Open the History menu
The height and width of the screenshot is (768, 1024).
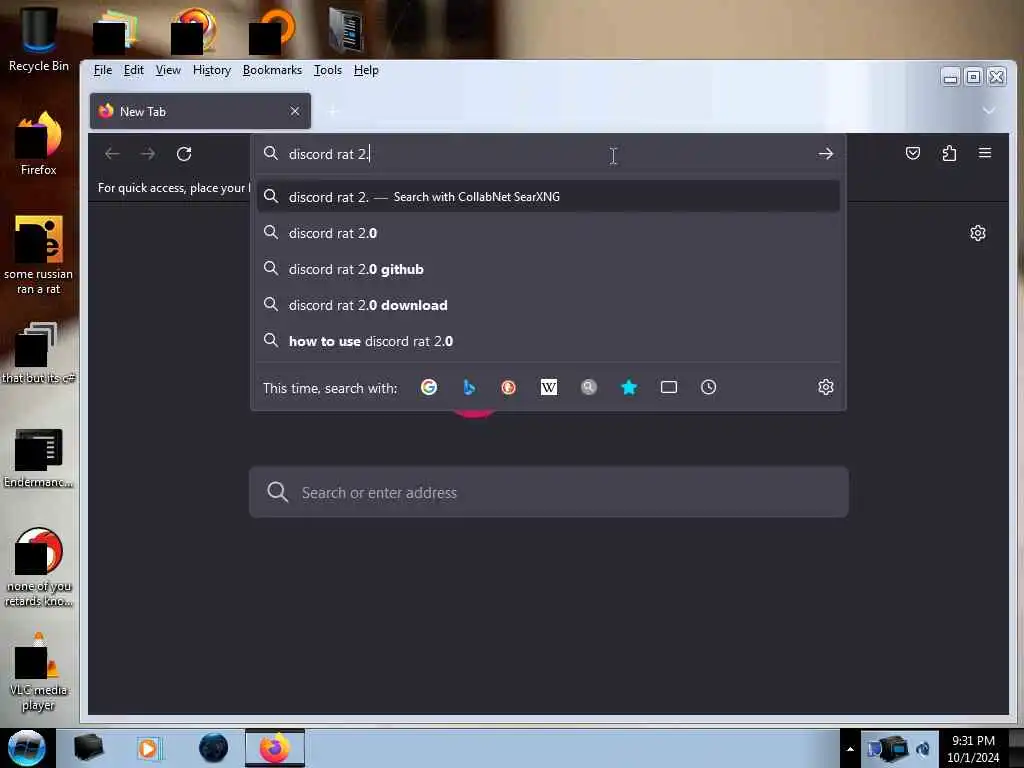[x=212, y=70]
